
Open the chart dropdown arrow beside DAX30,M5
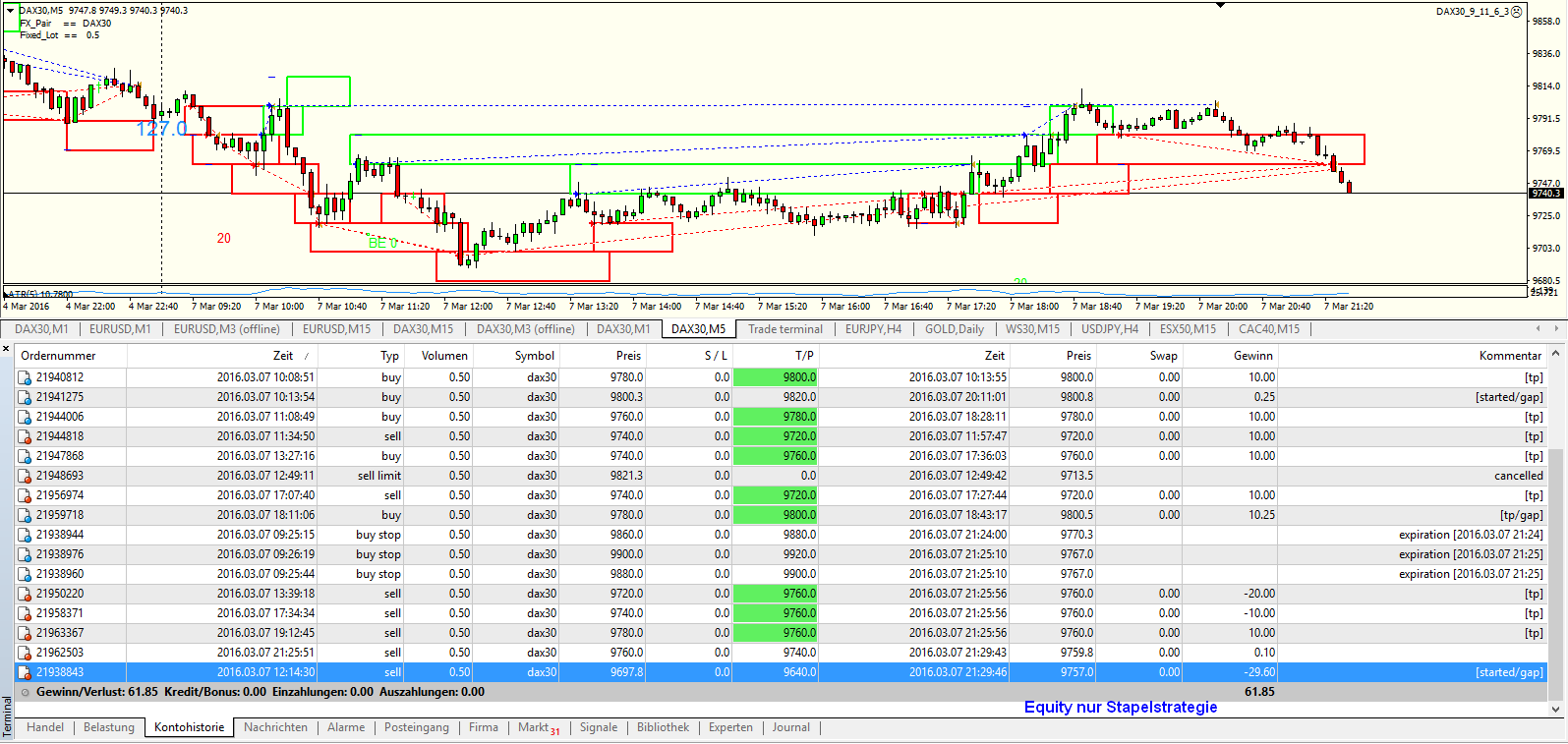click(11, 11)
